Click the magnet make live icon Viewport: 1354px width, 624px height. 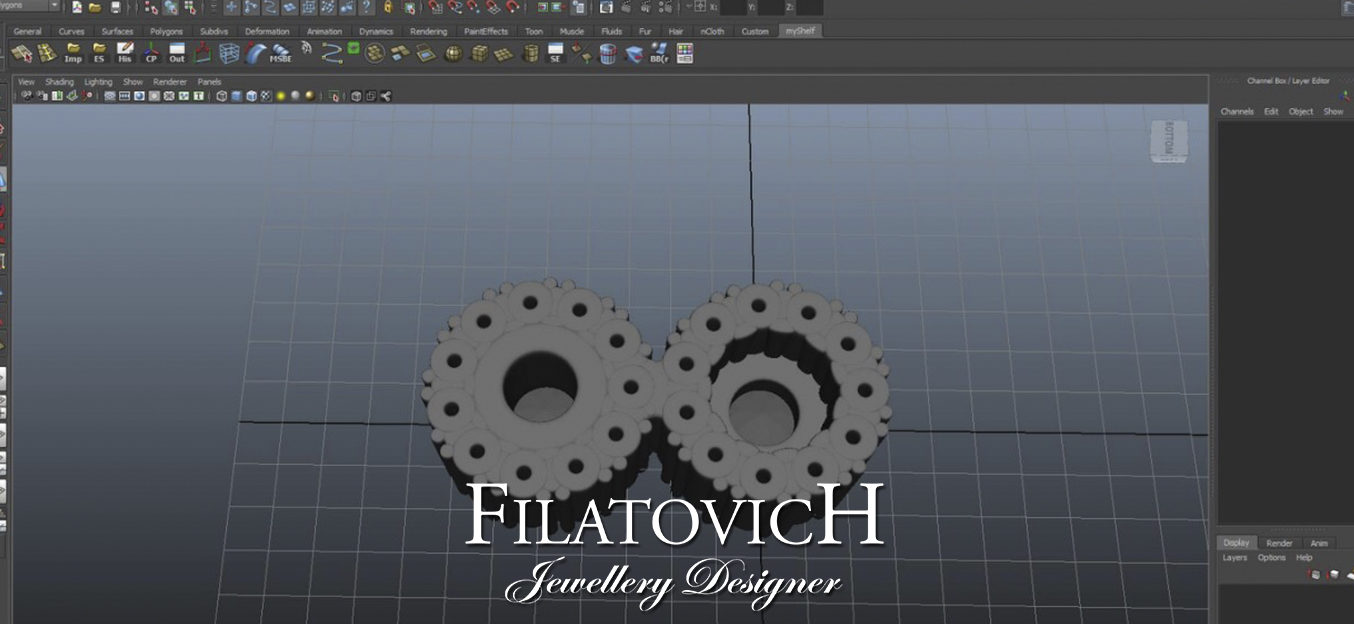[512, 8]
